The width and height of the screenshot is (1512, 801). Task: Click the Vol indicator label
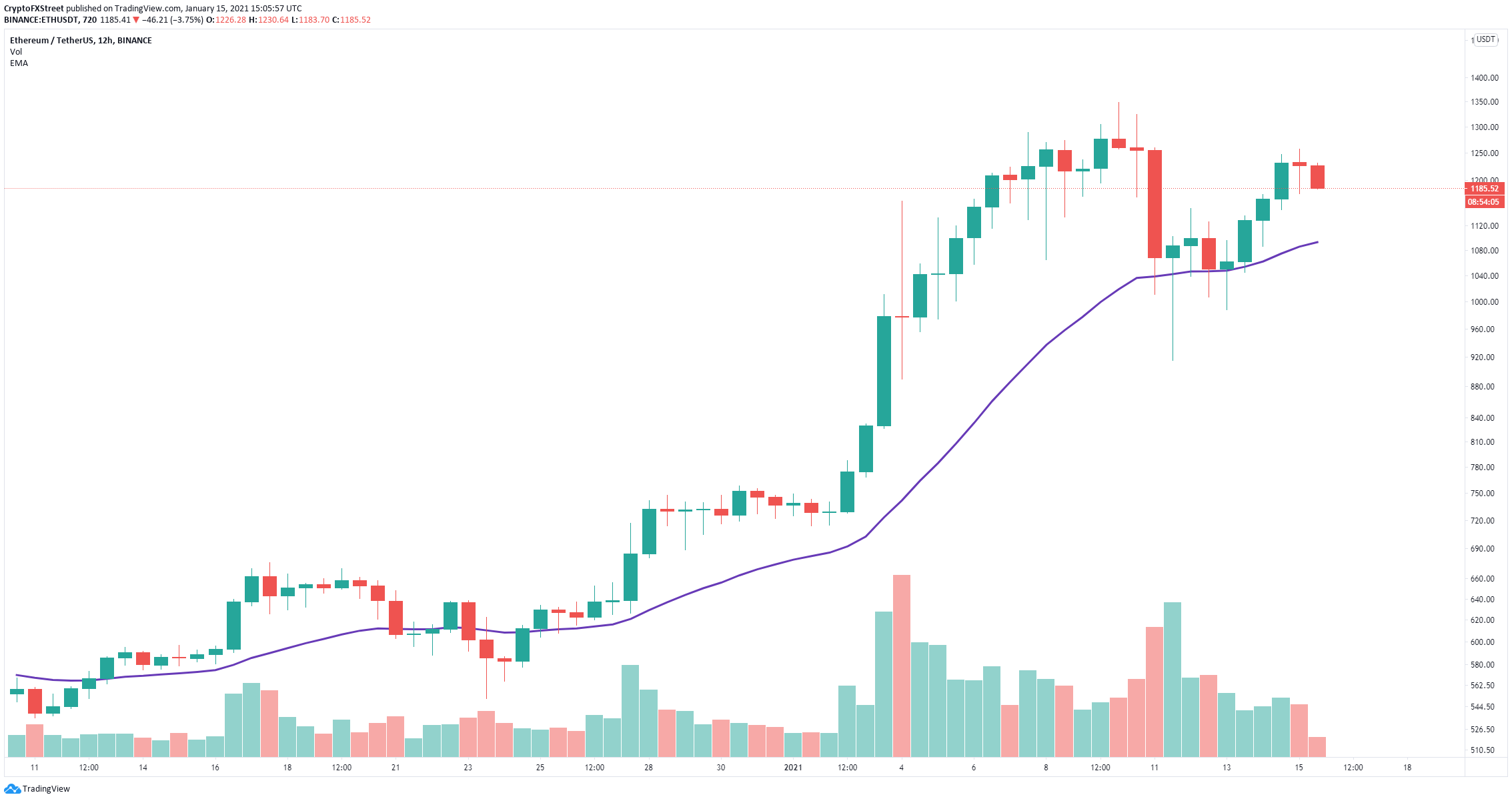(16, 51)
